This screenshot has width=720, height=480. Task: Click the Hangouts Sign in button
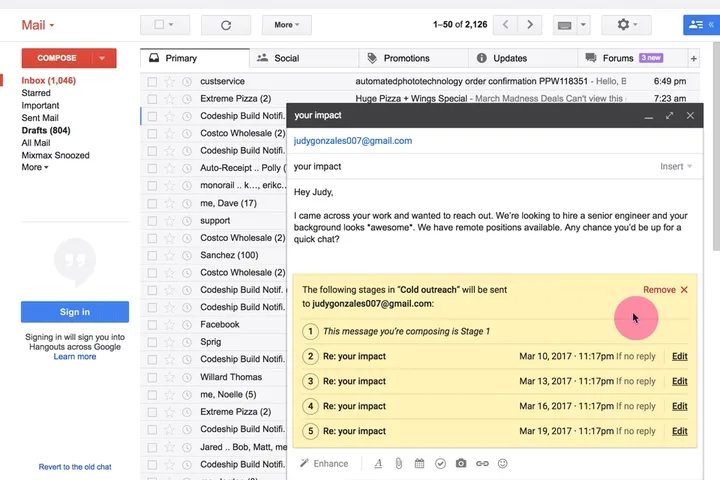(x=75, y=312)
